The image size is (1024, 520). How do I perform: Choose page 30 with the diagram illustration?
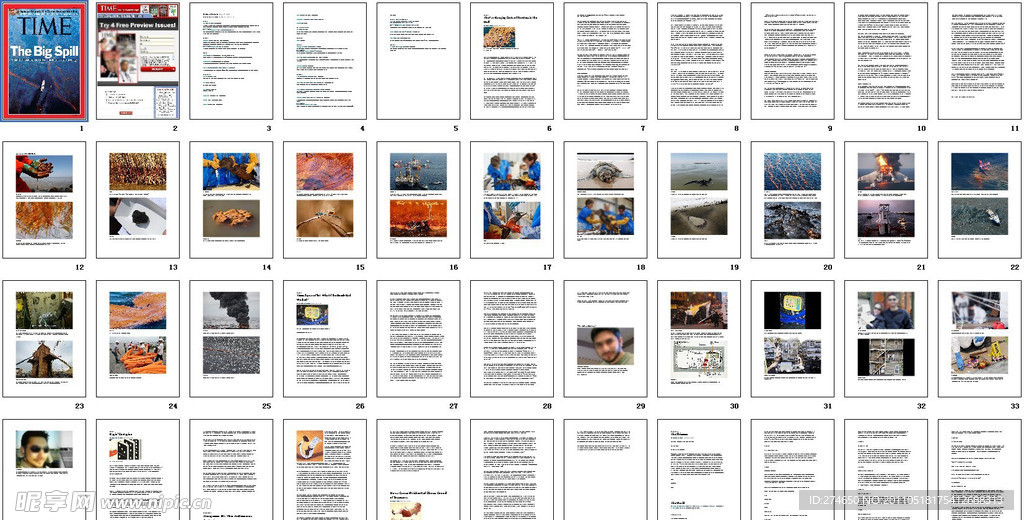click(699, 339)
